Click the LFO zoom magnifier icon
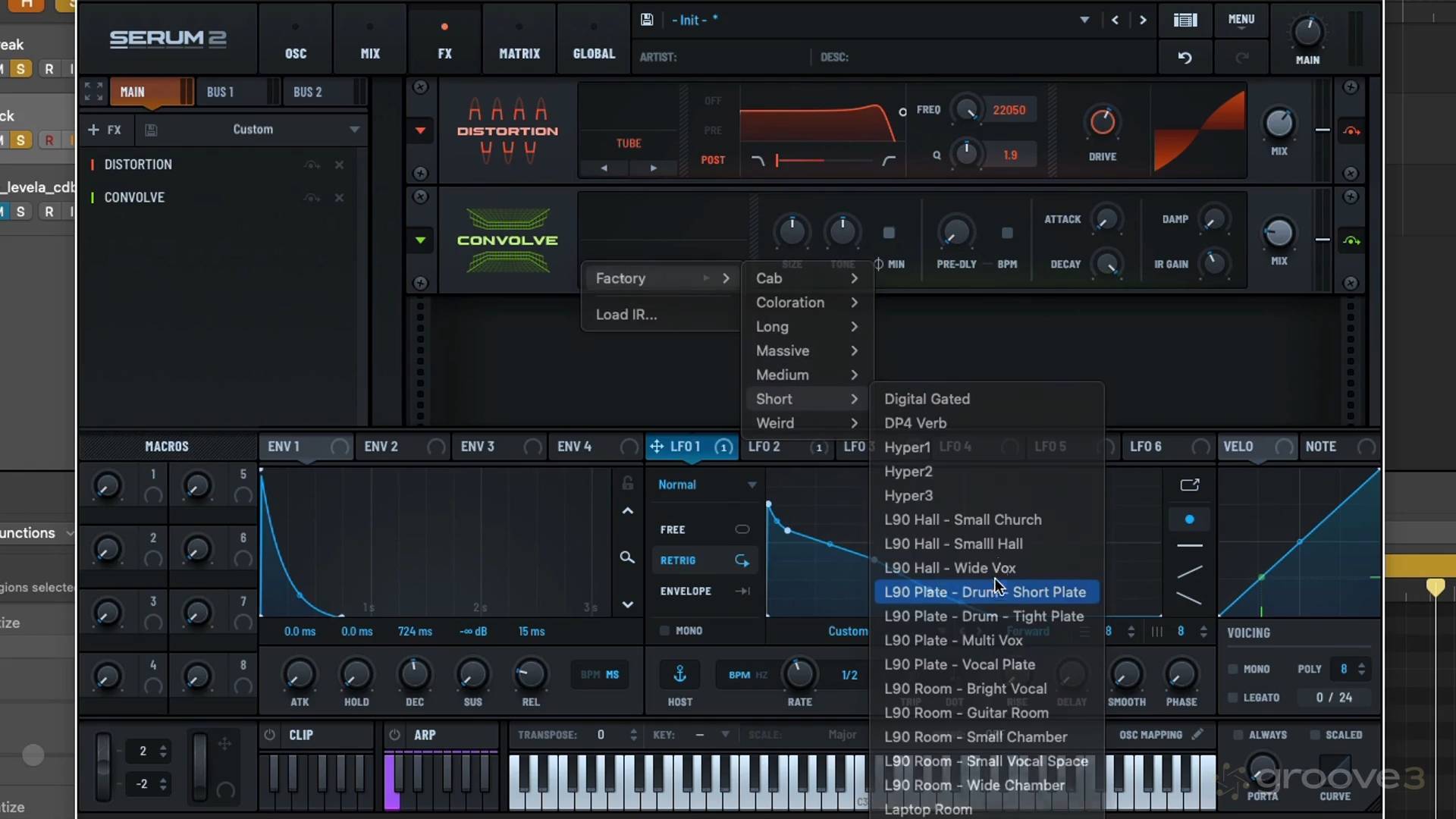1456x819 pixels. tap(627, 557)
